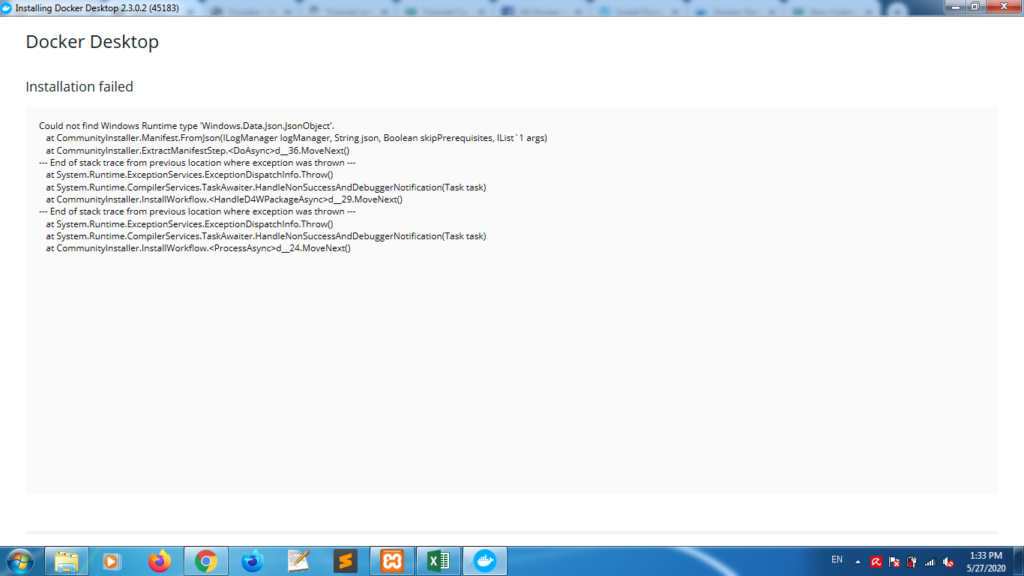Switch to Excel in the taskbar
This screenshot has width=1024, height=576.
(x=438, y=561)
